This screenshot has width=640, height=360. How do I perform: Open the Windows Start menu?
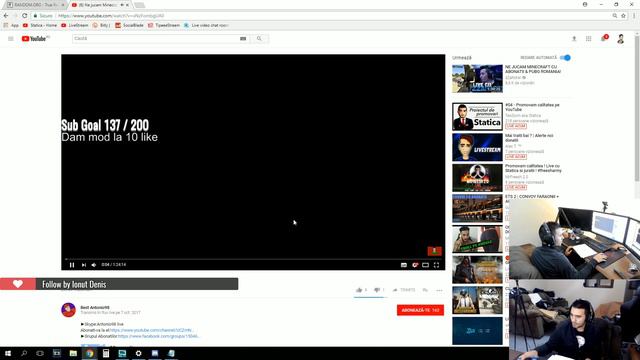(7, 353)
